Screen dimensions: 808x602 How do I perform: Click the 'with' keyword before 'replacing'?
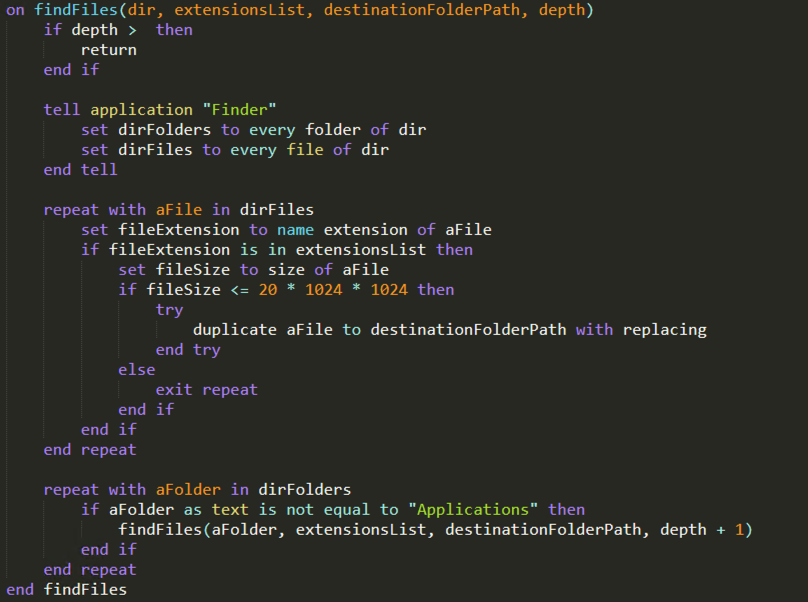[x=595, y=330]
